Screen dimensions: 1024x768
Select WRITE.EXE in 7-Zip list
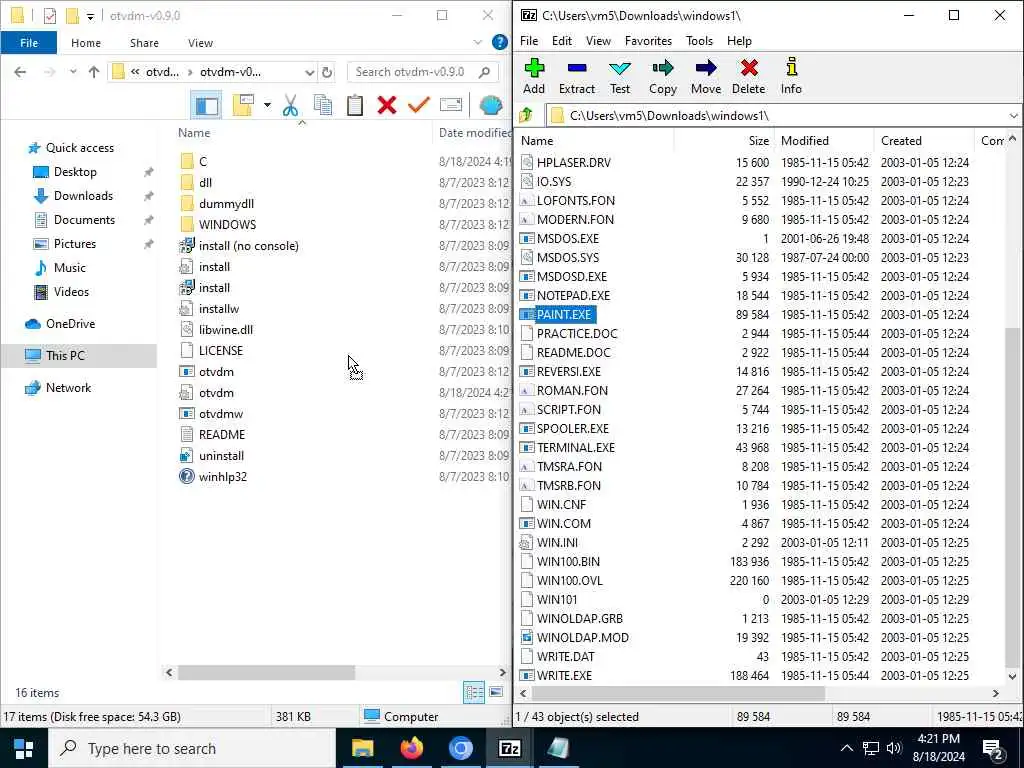564,675
